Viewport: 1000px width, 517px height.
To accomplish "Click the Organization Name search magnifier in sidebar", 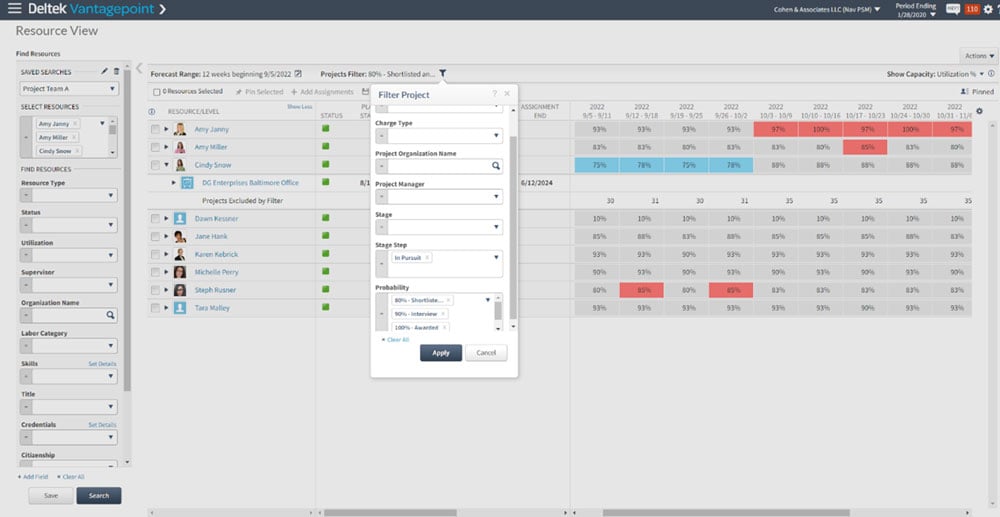I will 110,315.
